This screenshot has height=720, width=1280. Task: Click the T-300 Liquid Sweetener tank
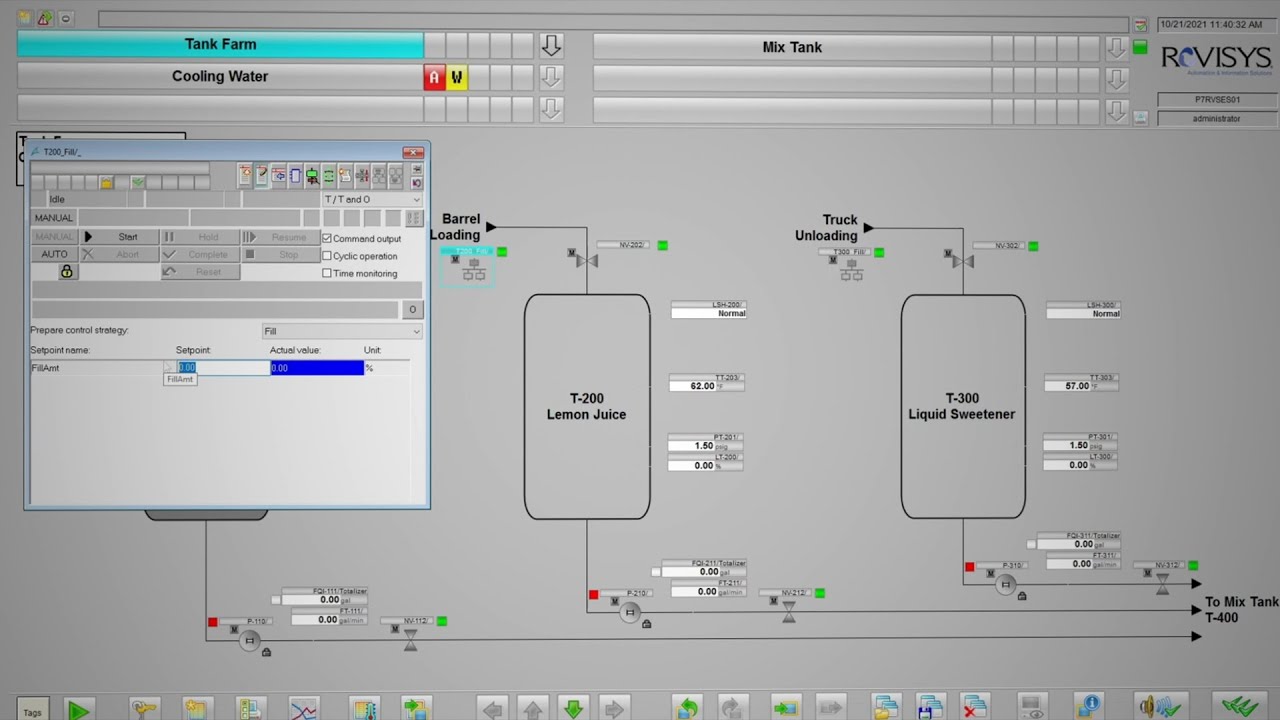(x=963, y=406)
